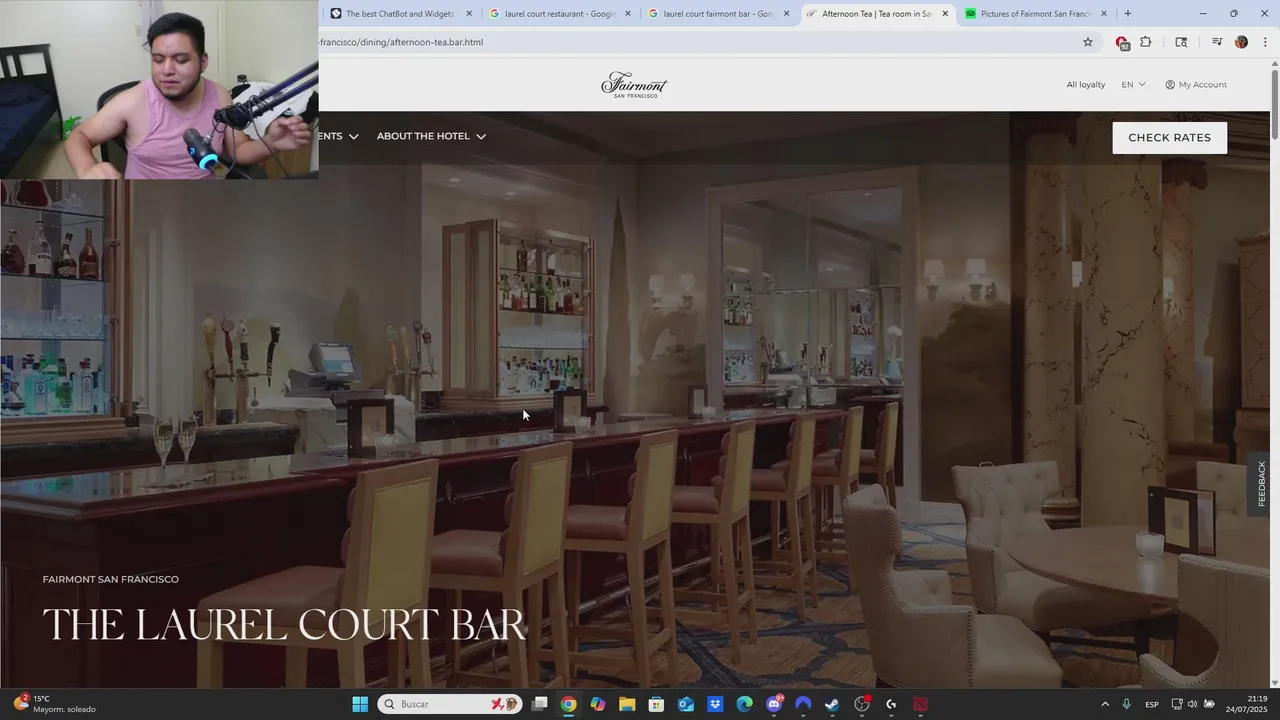The image size is (1280, 720).
Task: Click the Check Rates button
Action: point(1169,137)
